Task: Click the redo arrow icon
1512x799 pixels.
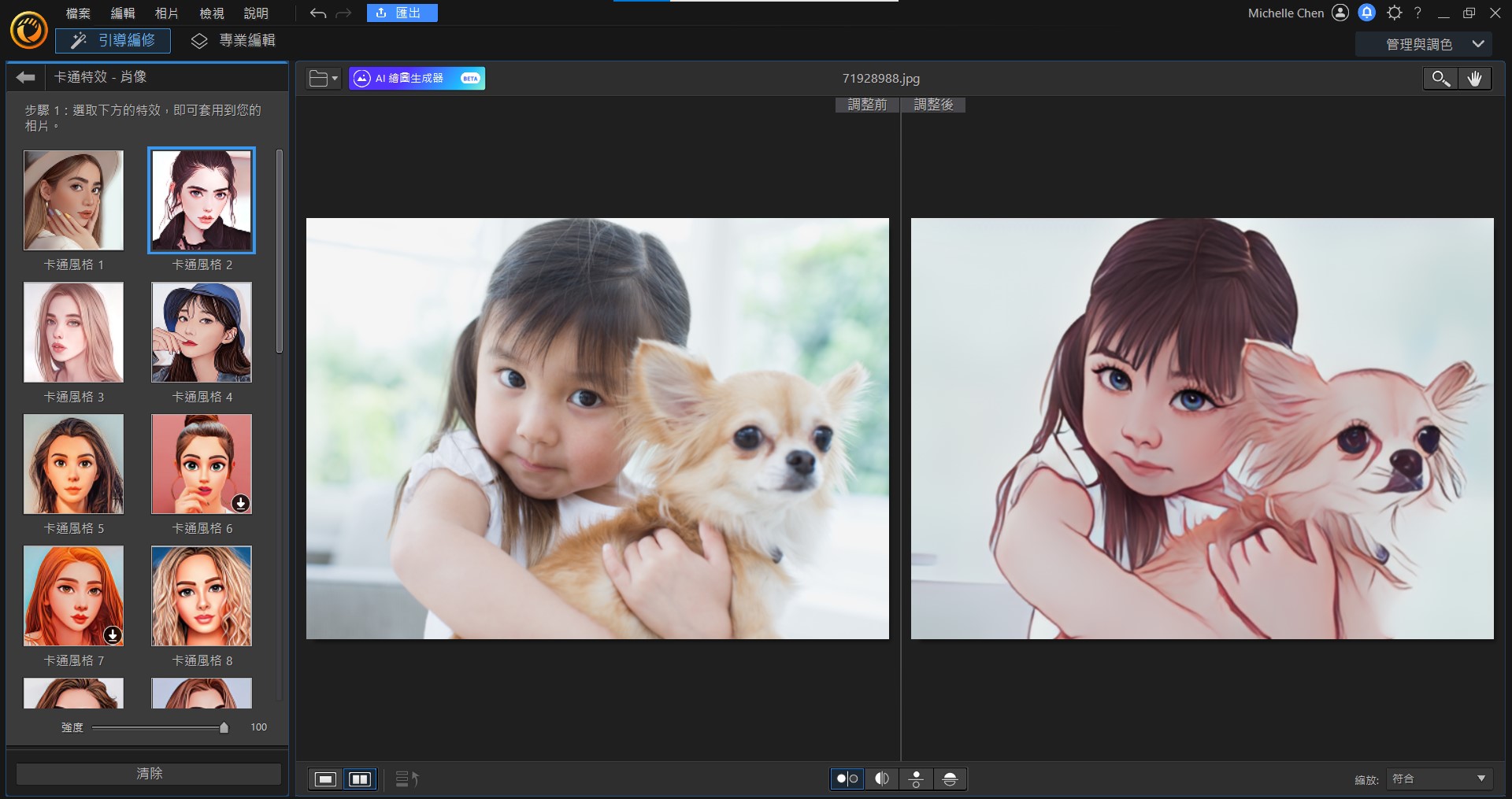Action: [x=343, y=13]
